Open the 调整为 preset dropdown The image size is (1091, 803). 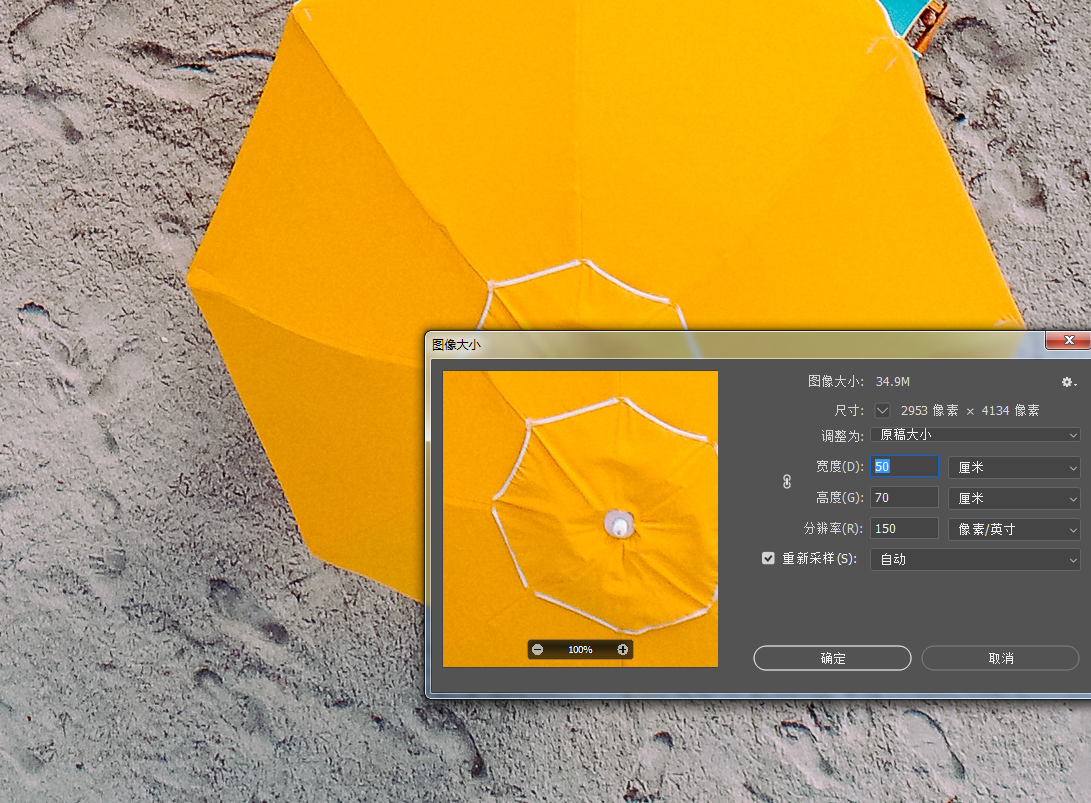(975, 435)
